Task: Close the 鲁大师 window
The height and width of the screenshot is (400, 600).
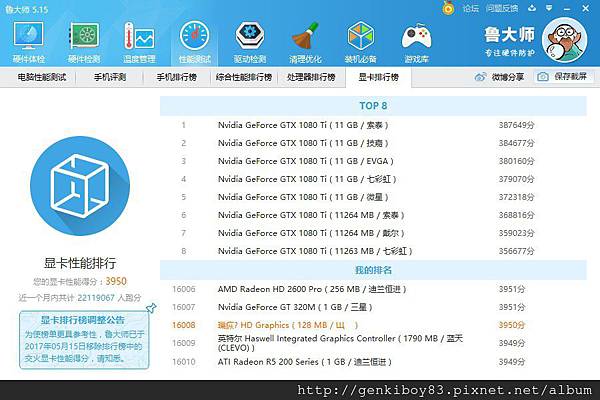Action: [585, 8]
